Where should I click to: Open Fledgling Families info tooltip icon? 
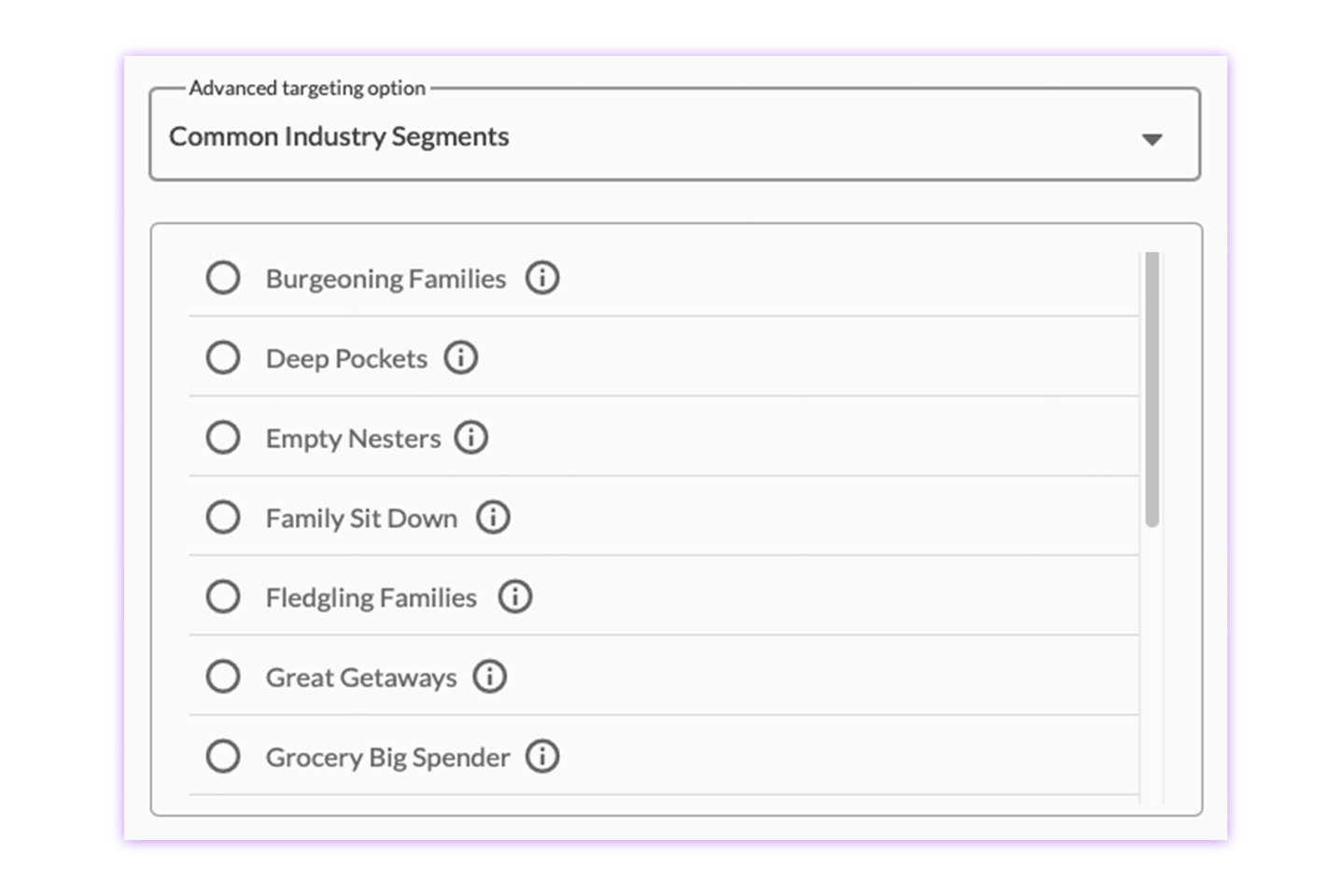[x=515, y=596]
